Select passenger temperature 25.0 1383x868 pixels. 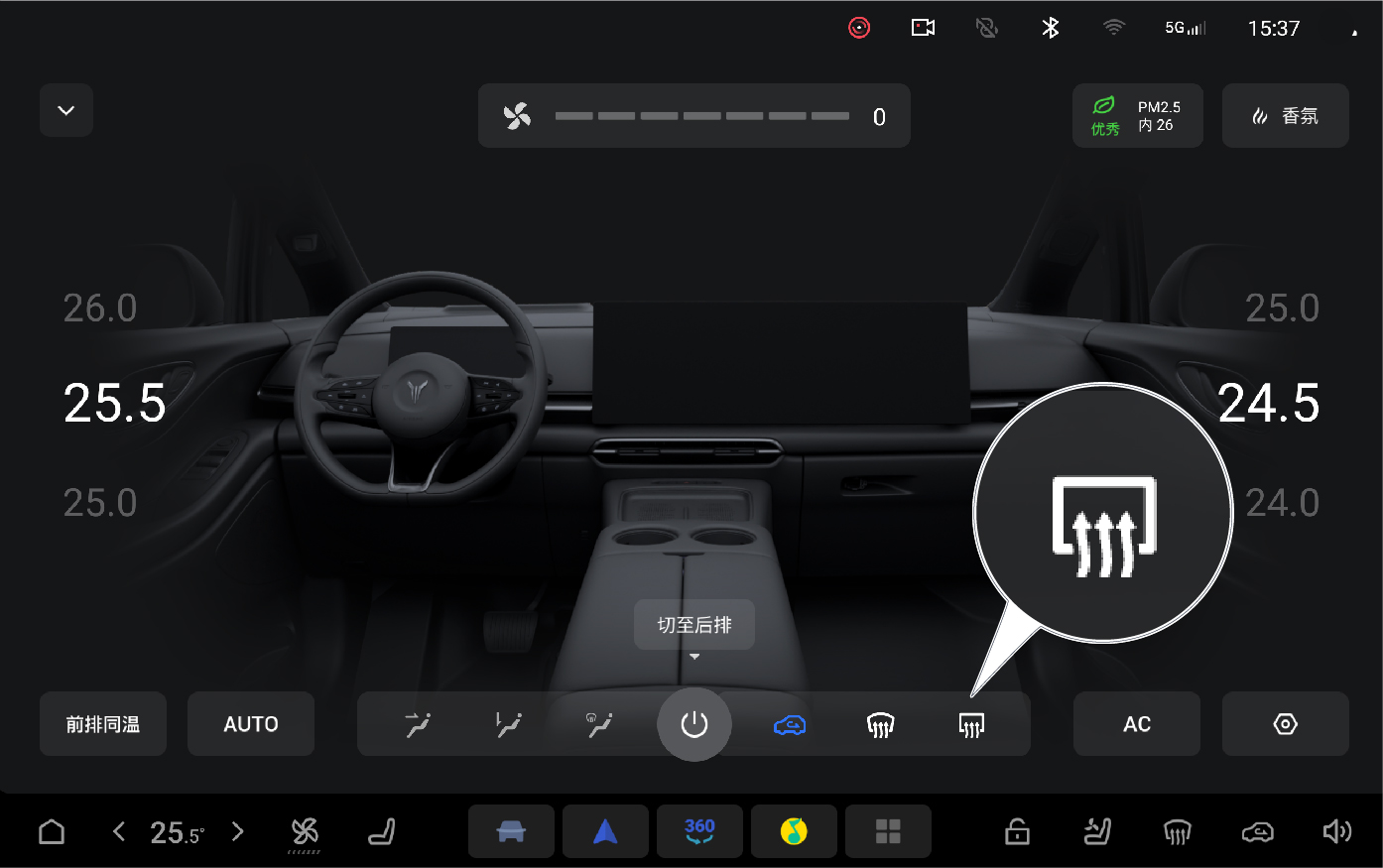[x=1282, y=309]
